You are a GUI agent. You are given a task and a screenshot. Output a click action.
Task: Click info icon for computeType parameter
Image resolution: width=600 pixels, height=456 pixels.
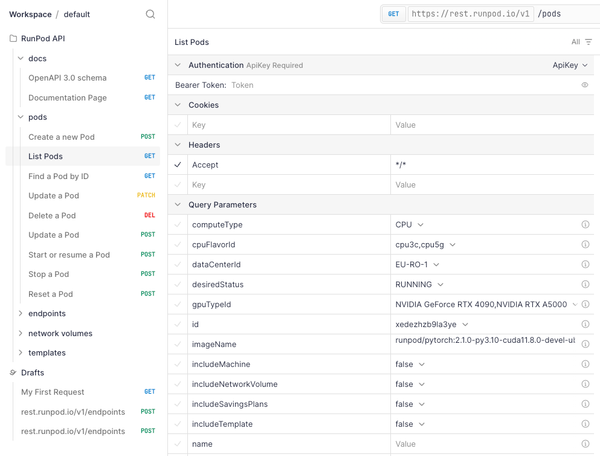click(x=585, y=225)
